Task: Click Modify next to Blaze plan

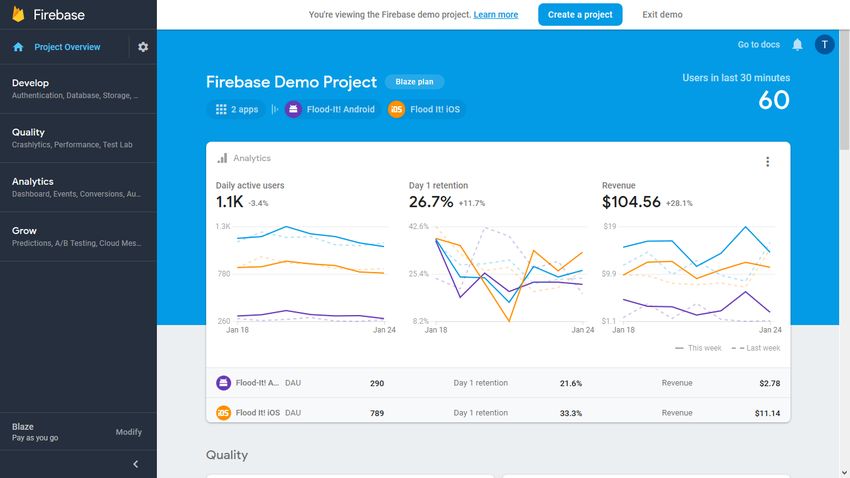Action: 128,432
